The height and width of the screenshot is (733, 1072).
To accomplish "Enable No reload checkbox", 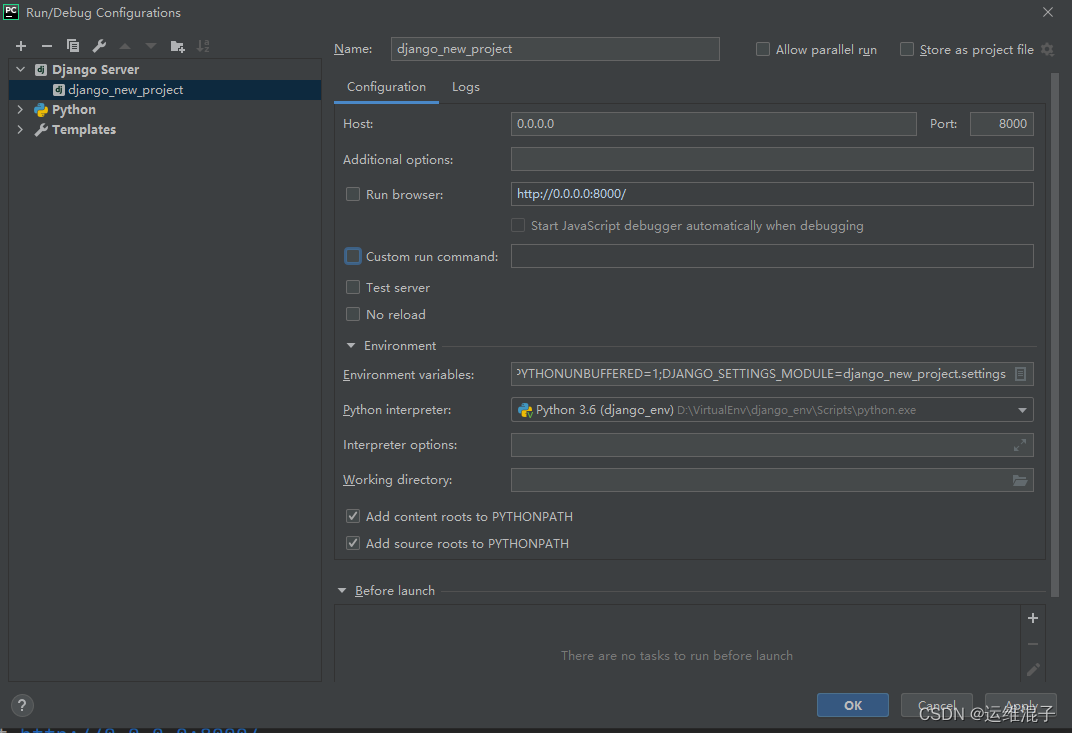I will point(353,314).
